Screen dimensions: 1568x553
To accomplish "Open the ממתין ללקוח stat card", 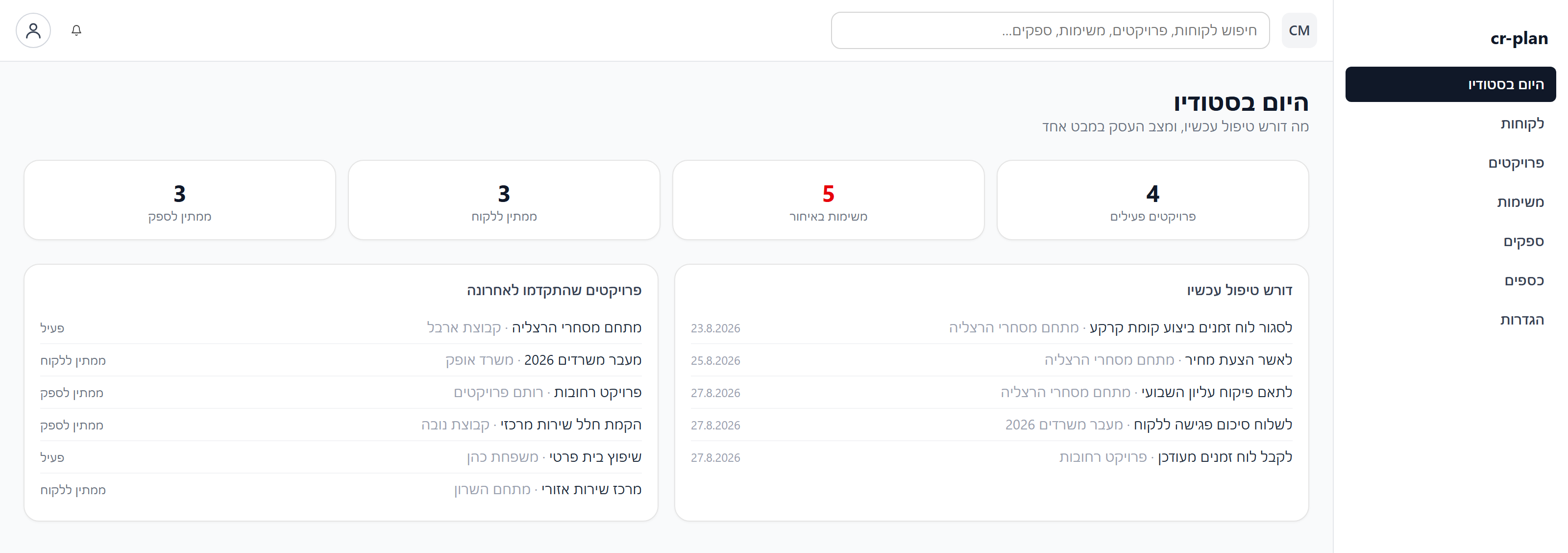I will point(504,201).
